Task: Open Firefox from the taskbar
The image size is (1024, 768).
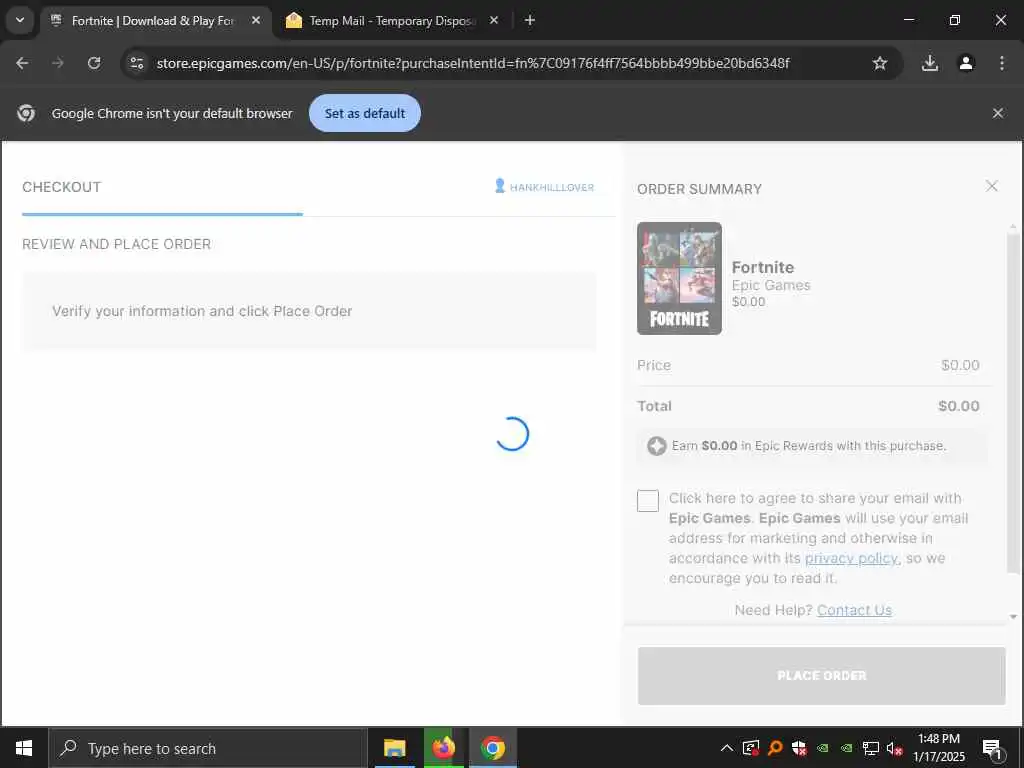Action: click(x=443, y=748)
